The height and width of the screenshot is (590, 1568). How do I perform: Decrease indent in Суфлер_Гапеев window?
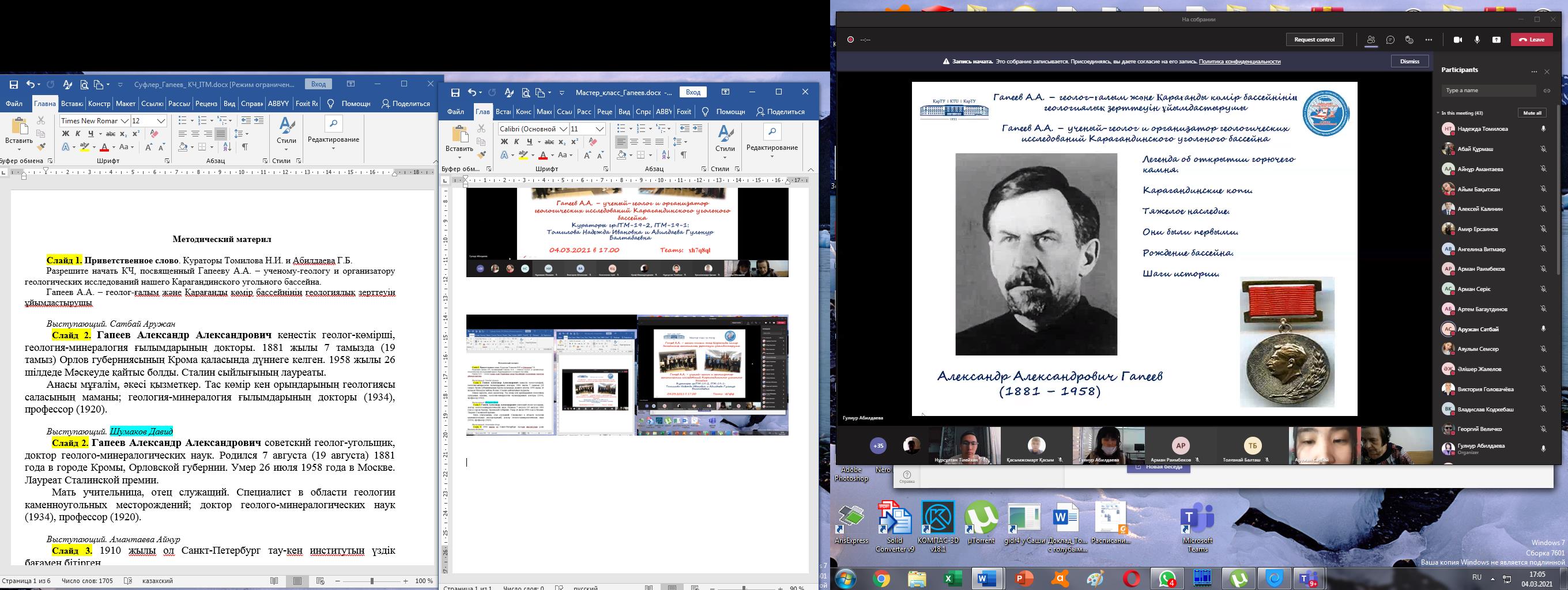[x=246, y=120]
